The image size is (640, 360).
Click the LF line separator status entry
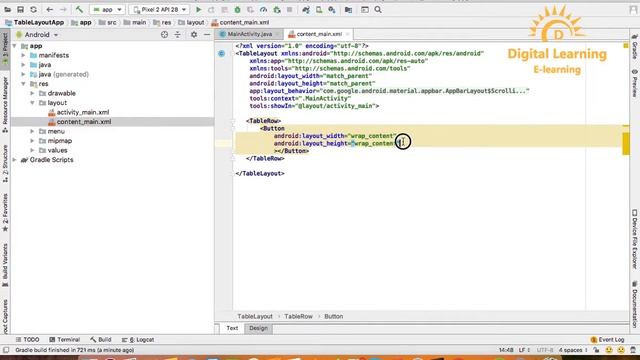pyautogui.click(x=524, y=350)
